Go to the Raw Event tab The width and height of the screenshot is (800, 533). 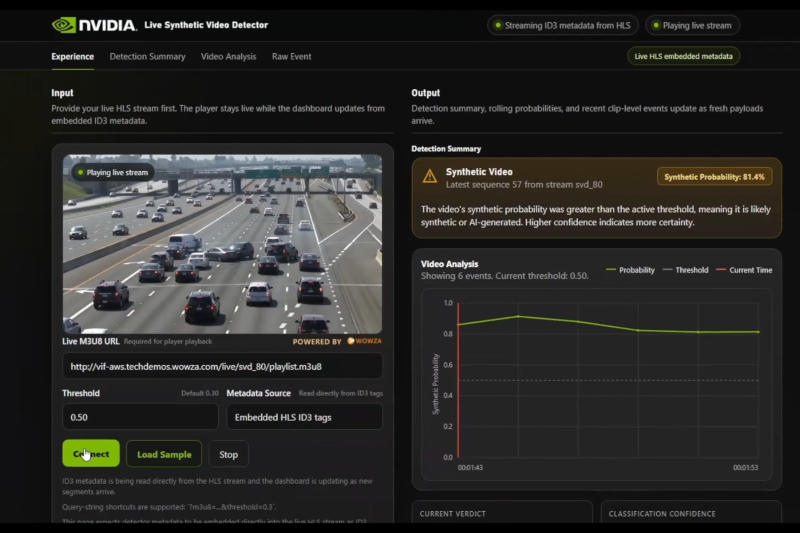coord(291,57)
